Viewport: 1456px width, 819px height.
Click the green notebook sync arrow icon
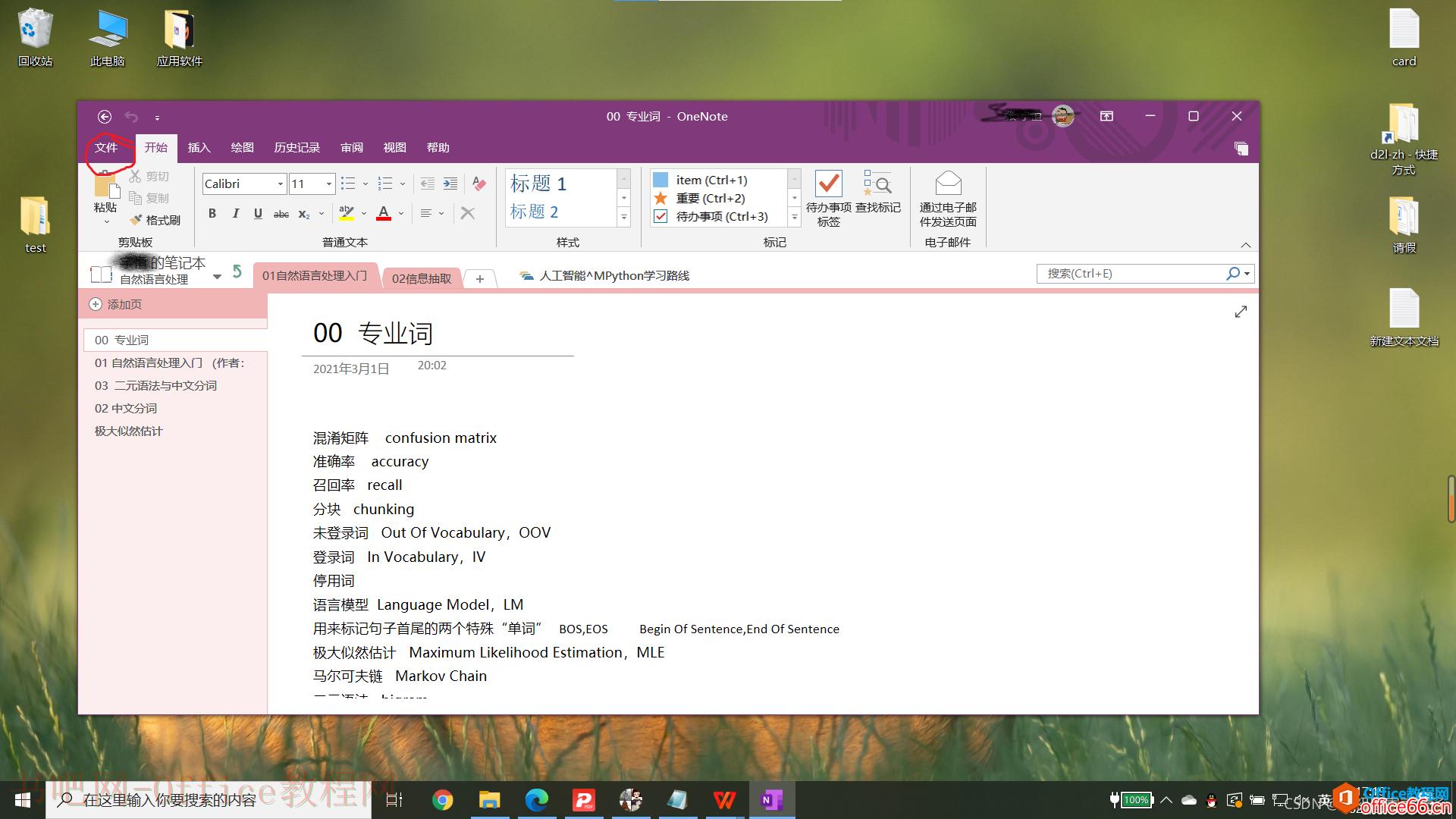pyautogui.click(x=237, y=271)
